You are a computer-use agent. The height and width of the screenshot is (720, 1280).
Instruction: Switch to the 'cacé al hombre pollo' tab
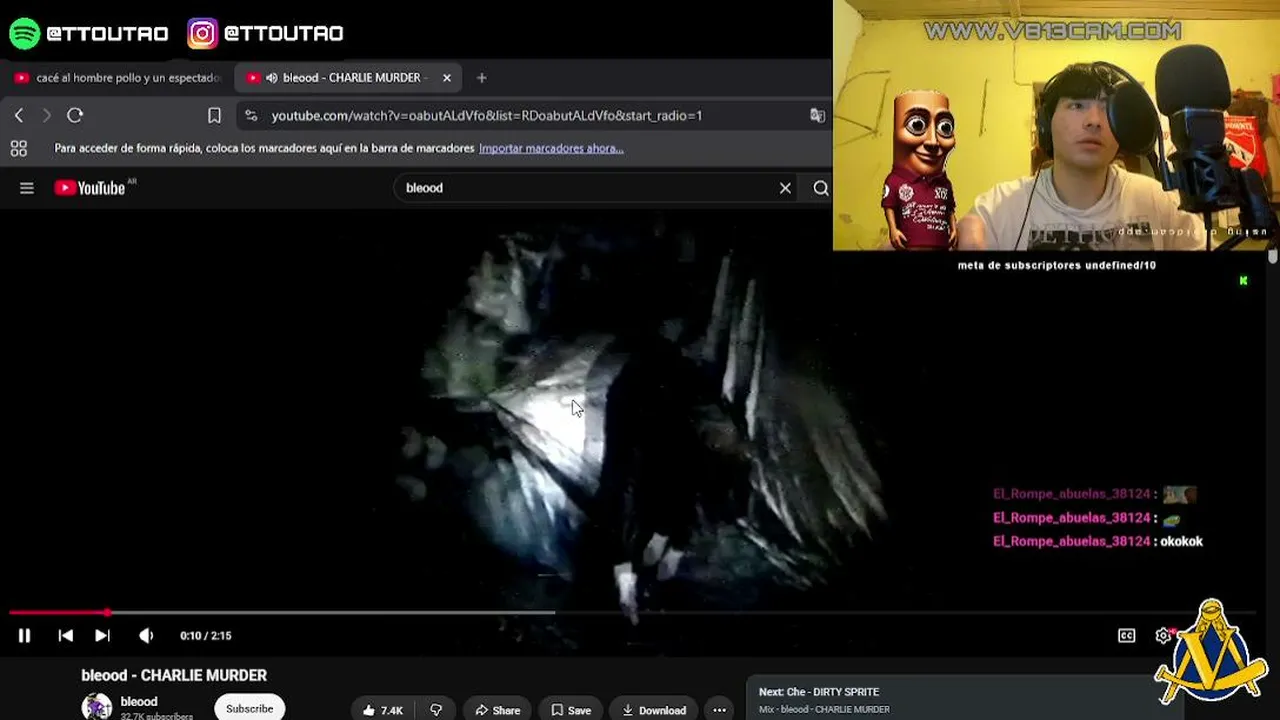point(118,77)
